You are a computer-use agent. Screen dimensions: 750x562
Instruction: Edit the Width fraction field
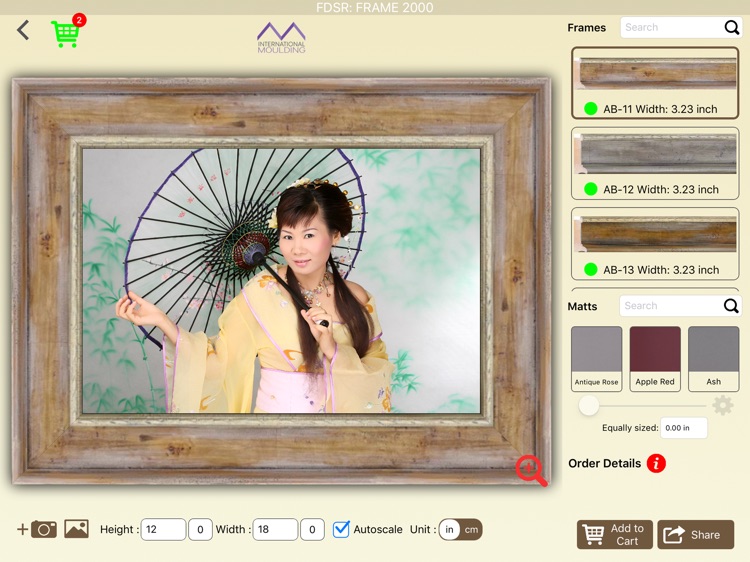[x=312, y=529]
